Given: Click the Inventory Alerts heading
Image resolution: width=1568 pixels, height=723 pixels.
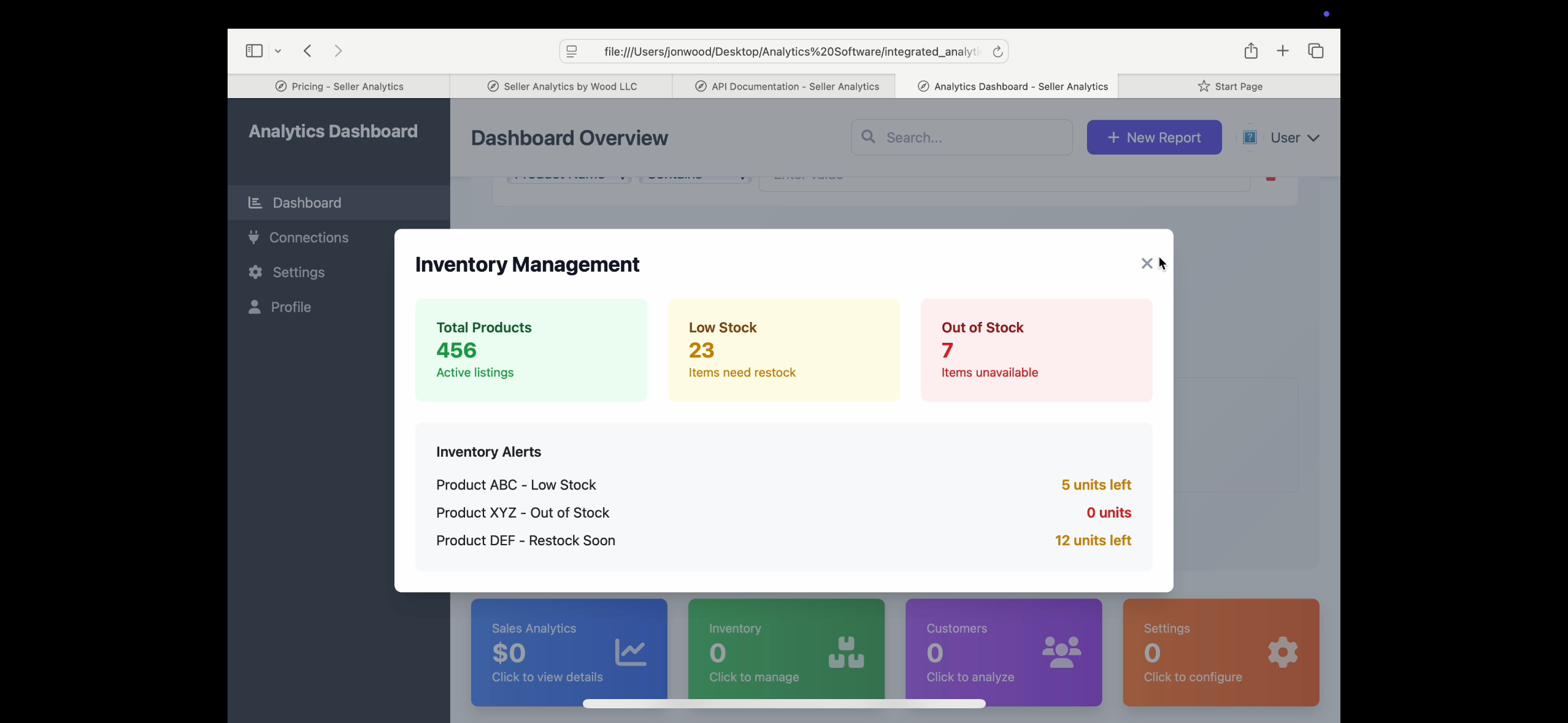Looking at the screenshot, I should (x=488, y=452).
